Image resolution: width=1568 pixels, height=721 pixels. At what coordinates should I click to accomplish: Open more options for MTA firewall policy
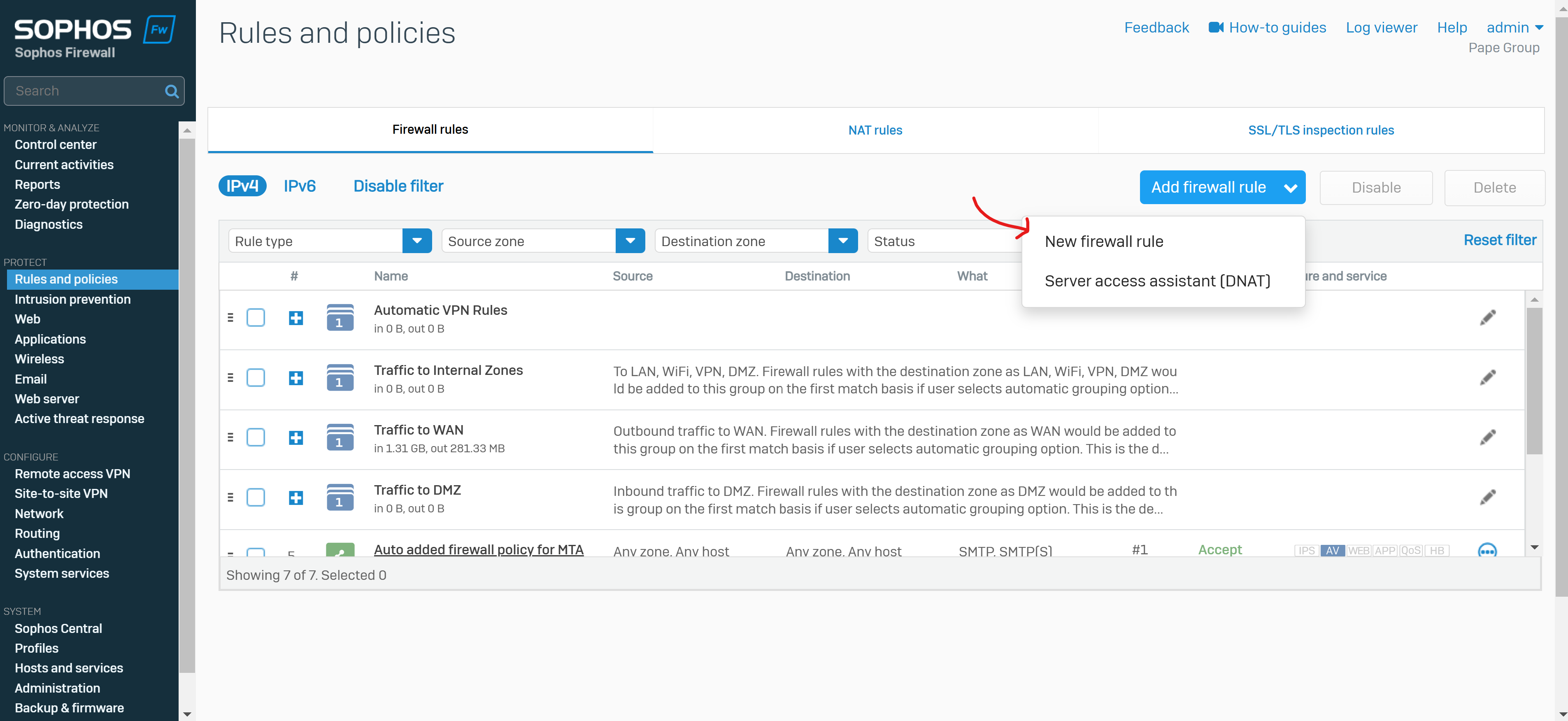click(1487, 550)
